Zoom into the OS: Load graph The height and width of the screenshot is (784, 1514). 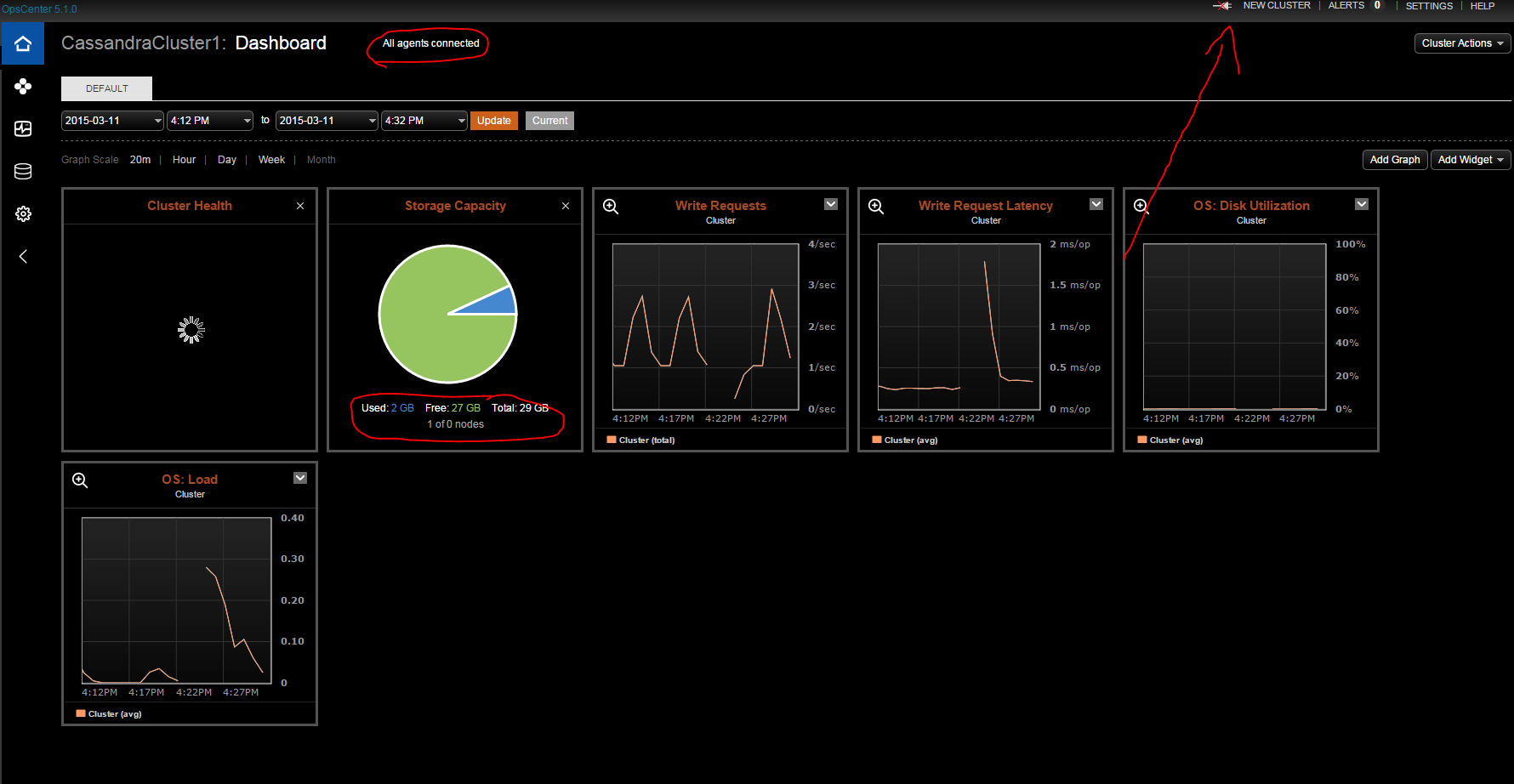coord(80,480)
